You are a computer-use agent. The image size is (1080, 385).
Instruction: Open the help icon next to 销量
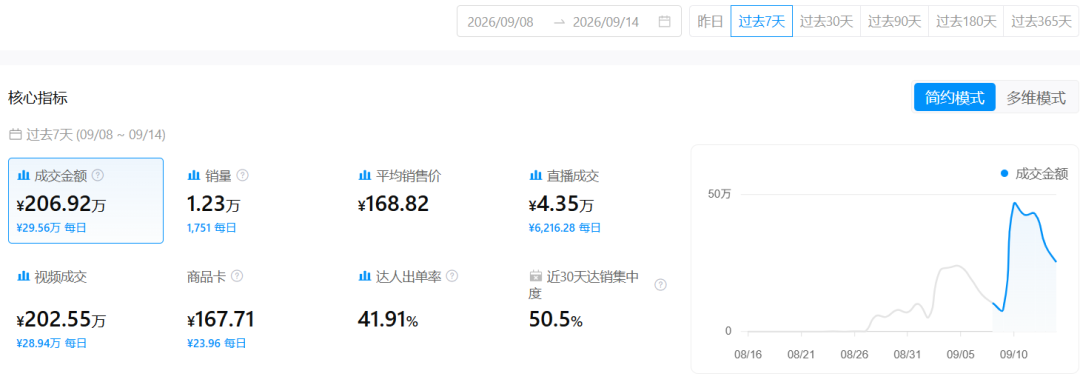coord(242,176)
